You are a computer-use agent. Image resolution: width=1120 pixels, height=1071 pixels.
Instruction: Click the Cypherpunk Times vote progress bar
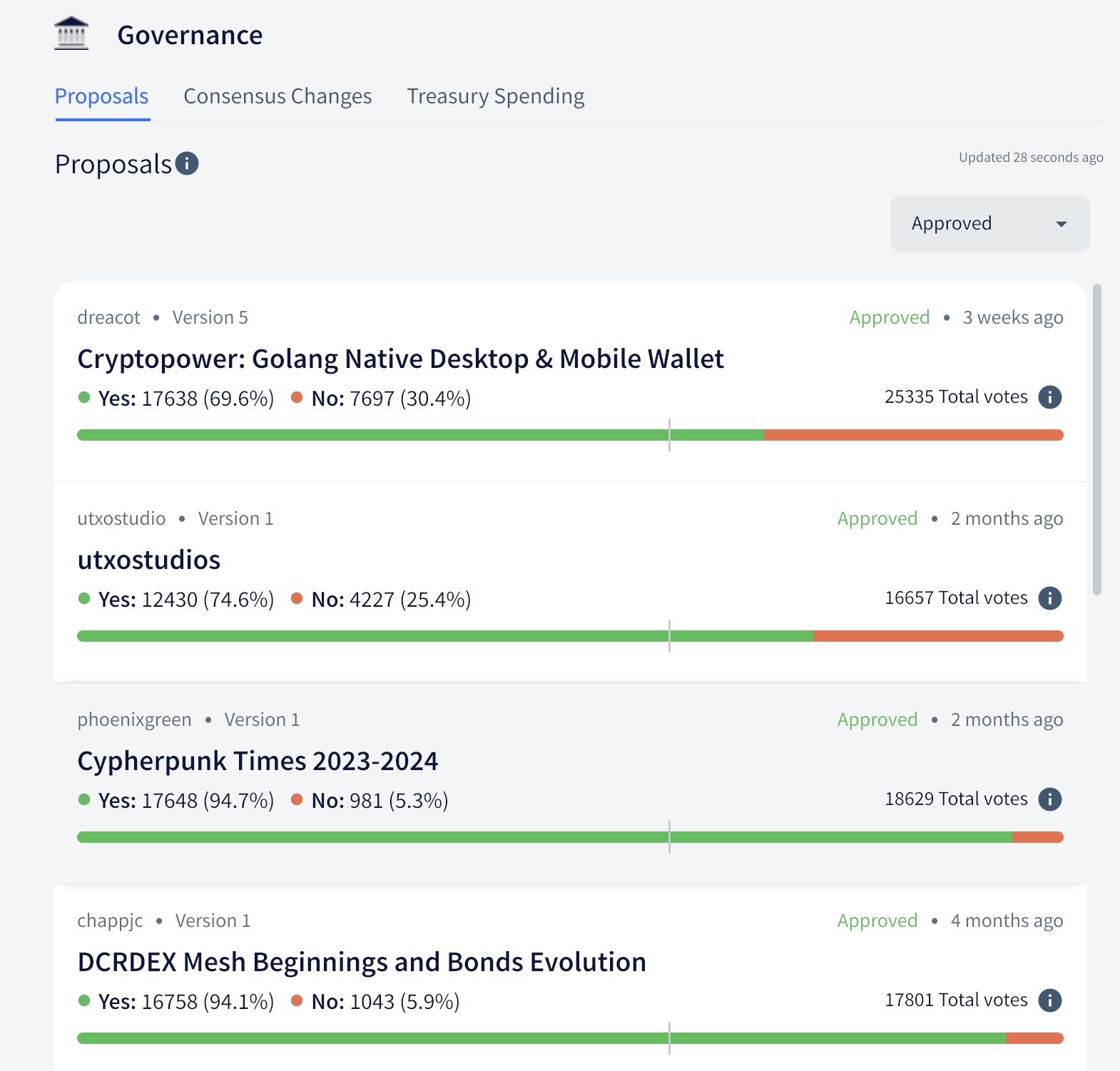[570, 837]
